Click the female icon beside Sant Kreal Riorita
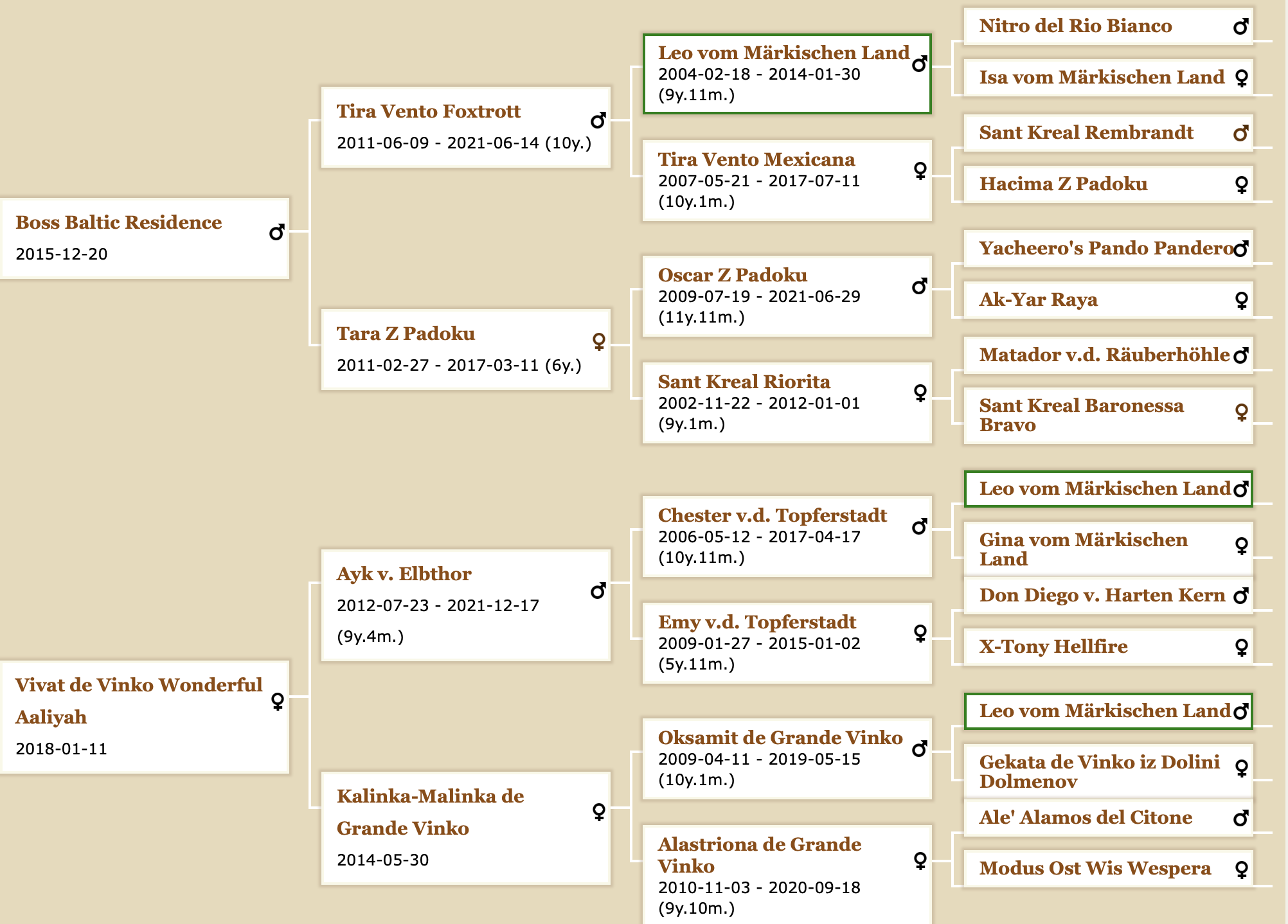Screen dimensions: 1288x924 pyautogui.click(x=920, y=393)
